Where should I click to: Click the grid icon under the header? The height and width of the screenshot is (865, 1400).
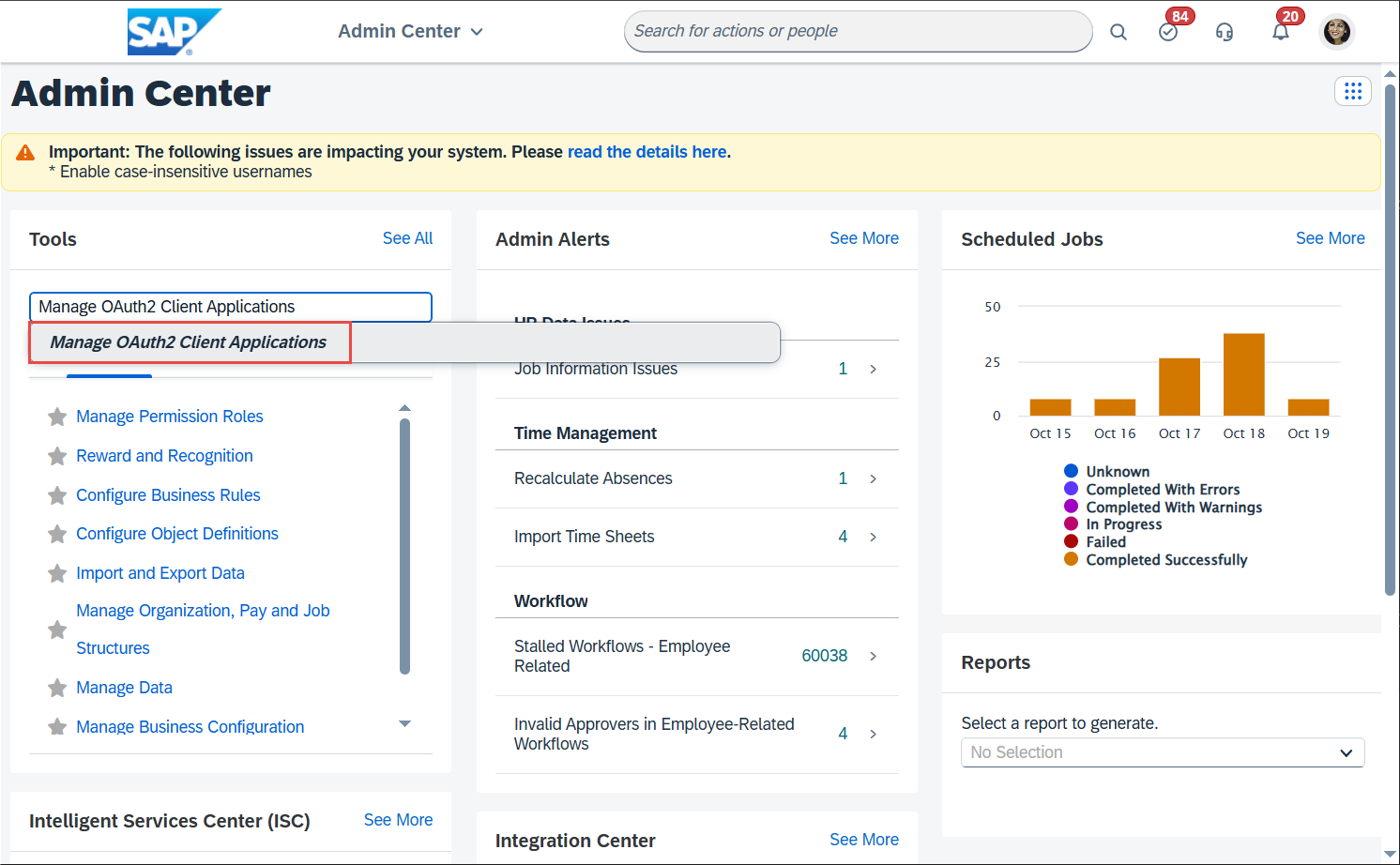click(x=1352, y=91)
